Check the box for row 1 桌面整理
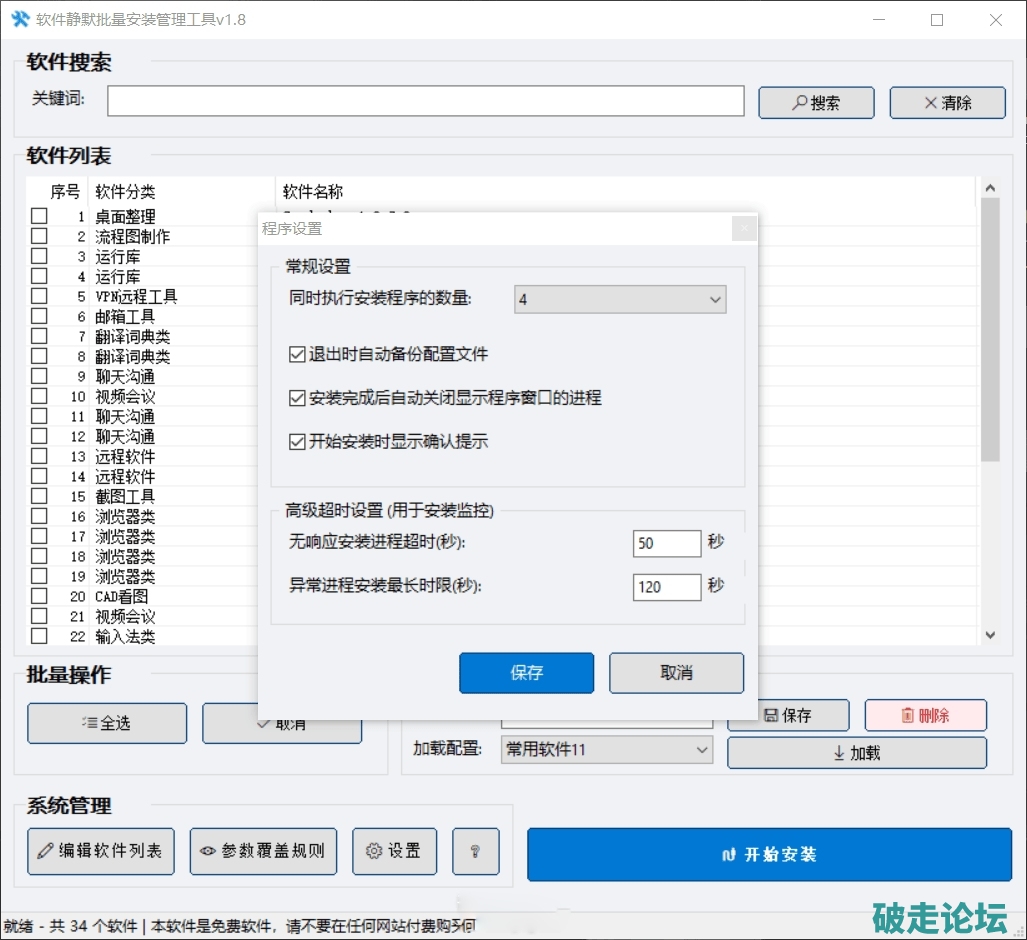The image size is (1027, 940). click(x=39, y=216)
